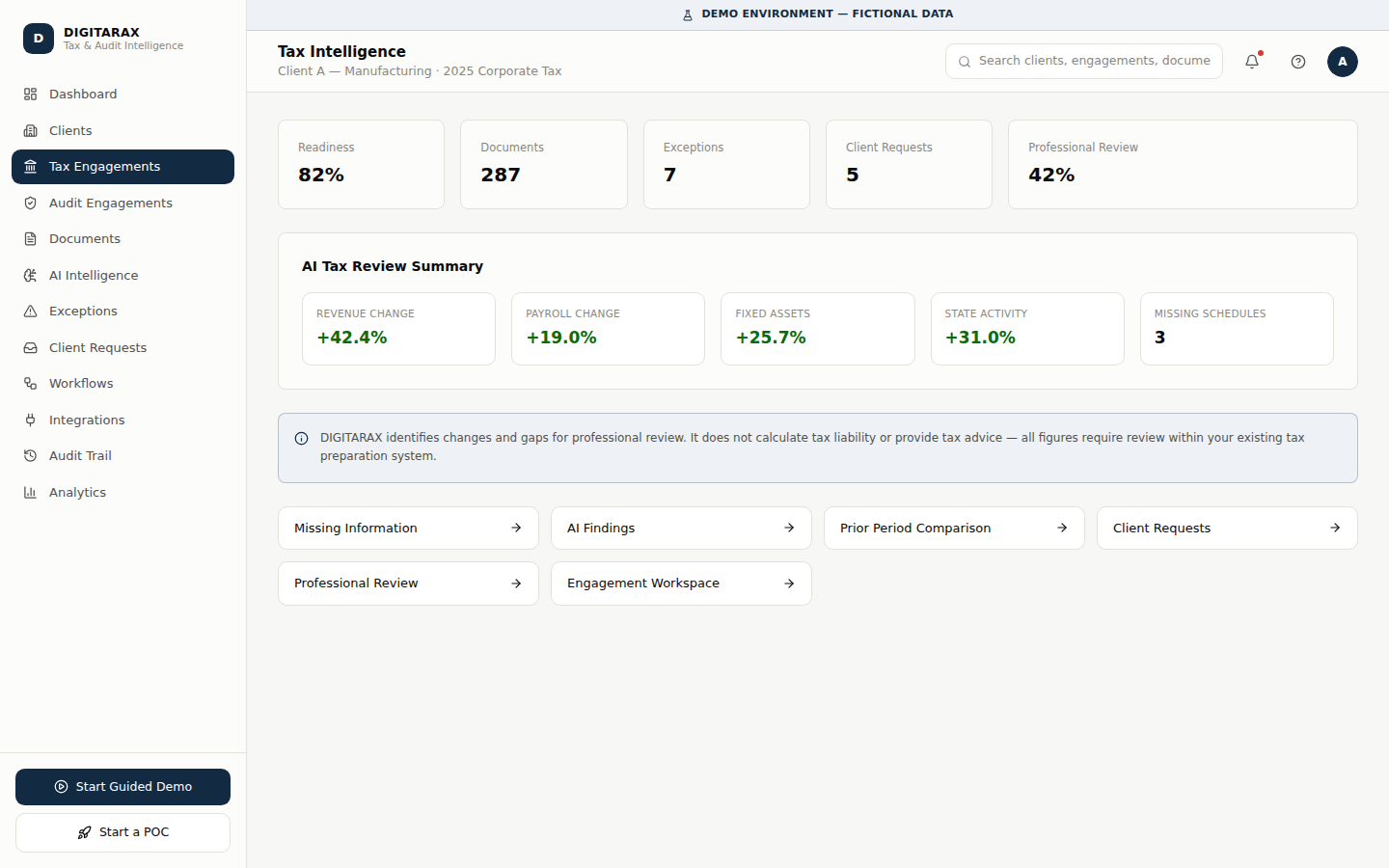Image resolution: width=1389 pixels, height=868 pixels.
Task: Open help with the question mark icon
Action: click(1298, 62)
